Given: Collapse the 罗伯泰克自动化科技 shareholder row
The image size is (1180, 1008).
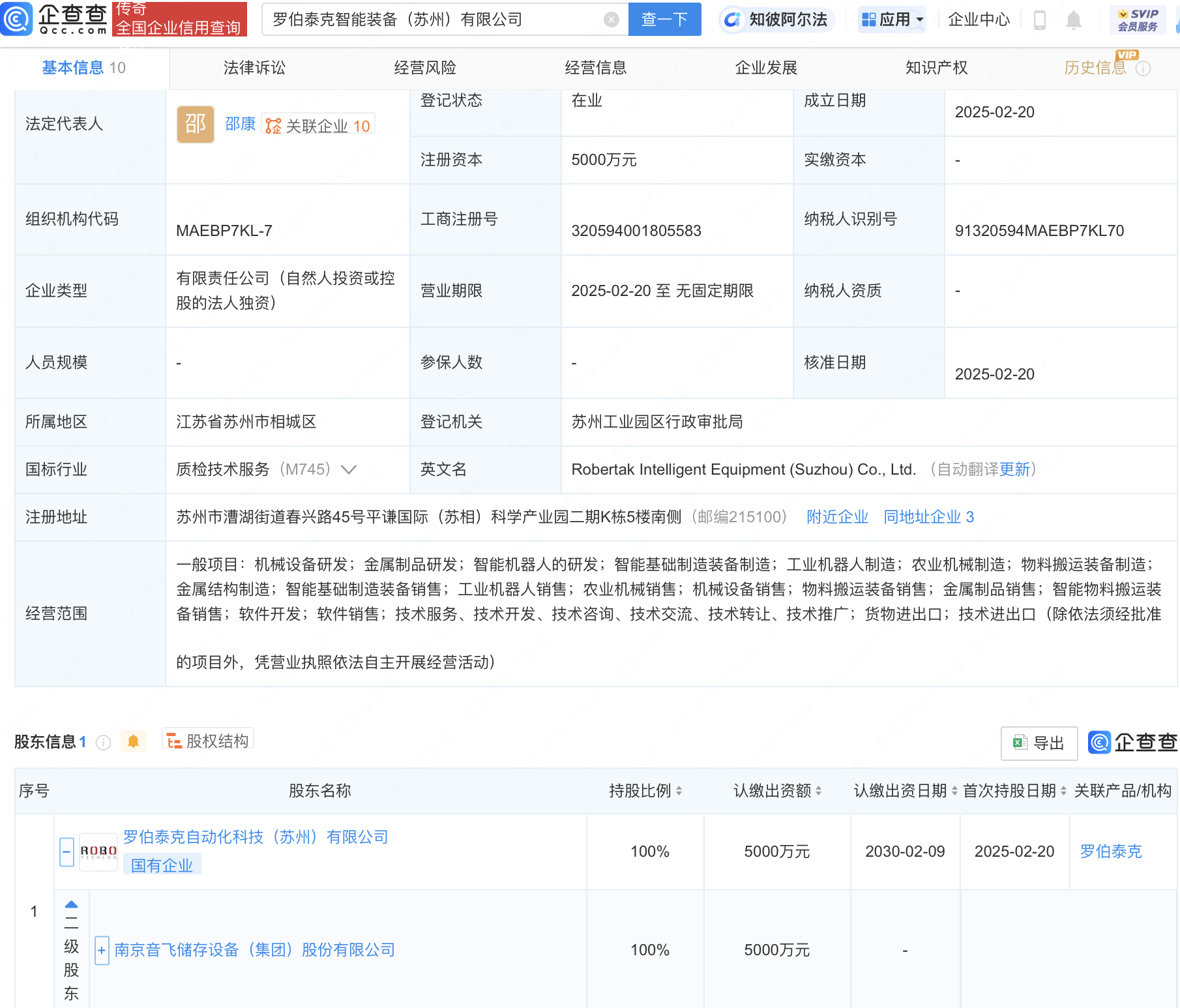Looking at the screenshot, I should pos(66,852).
